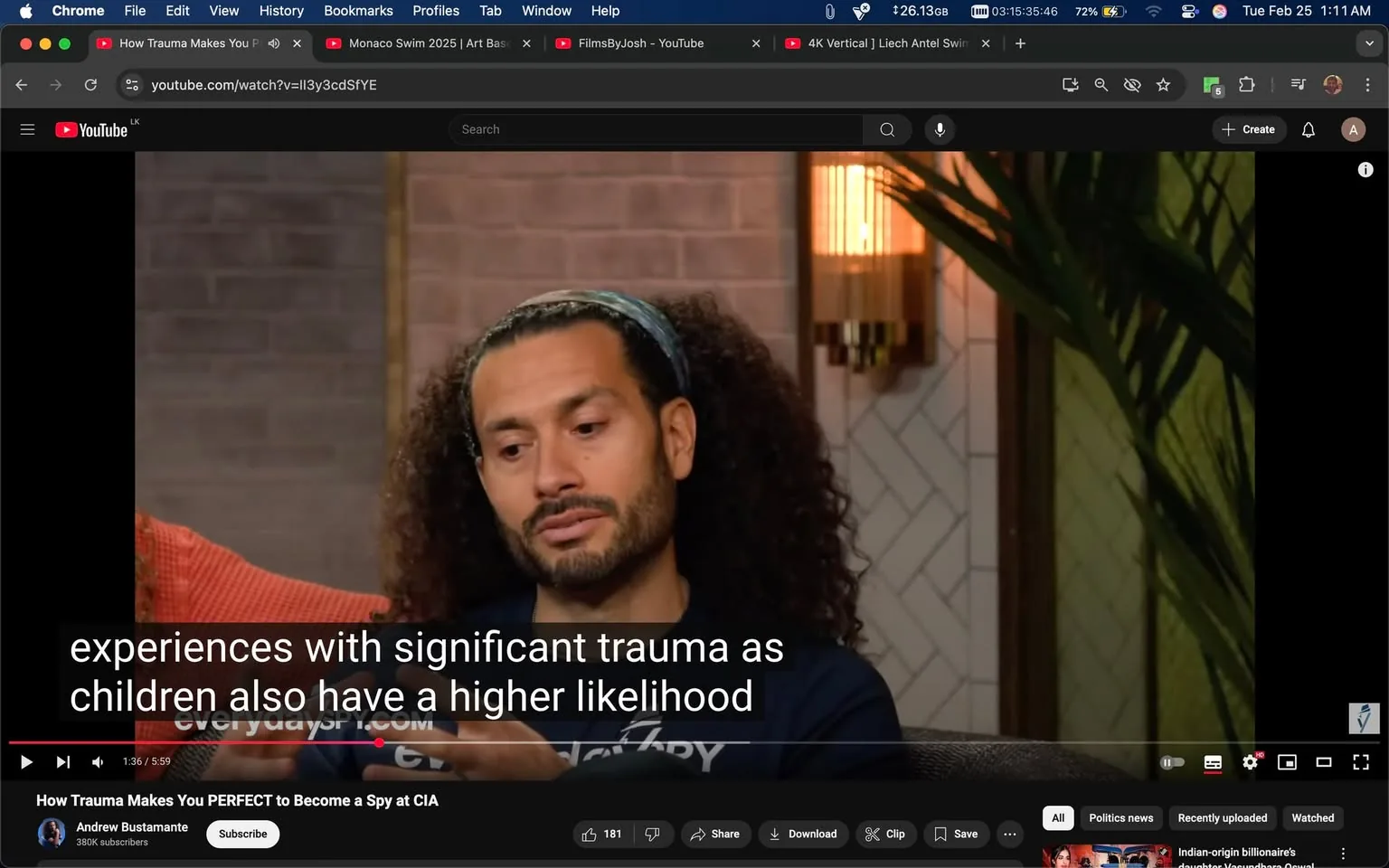The image size is (1389, 868).
Task: Open more actions ellipsis under the video
Action: tap(1009, 834)
